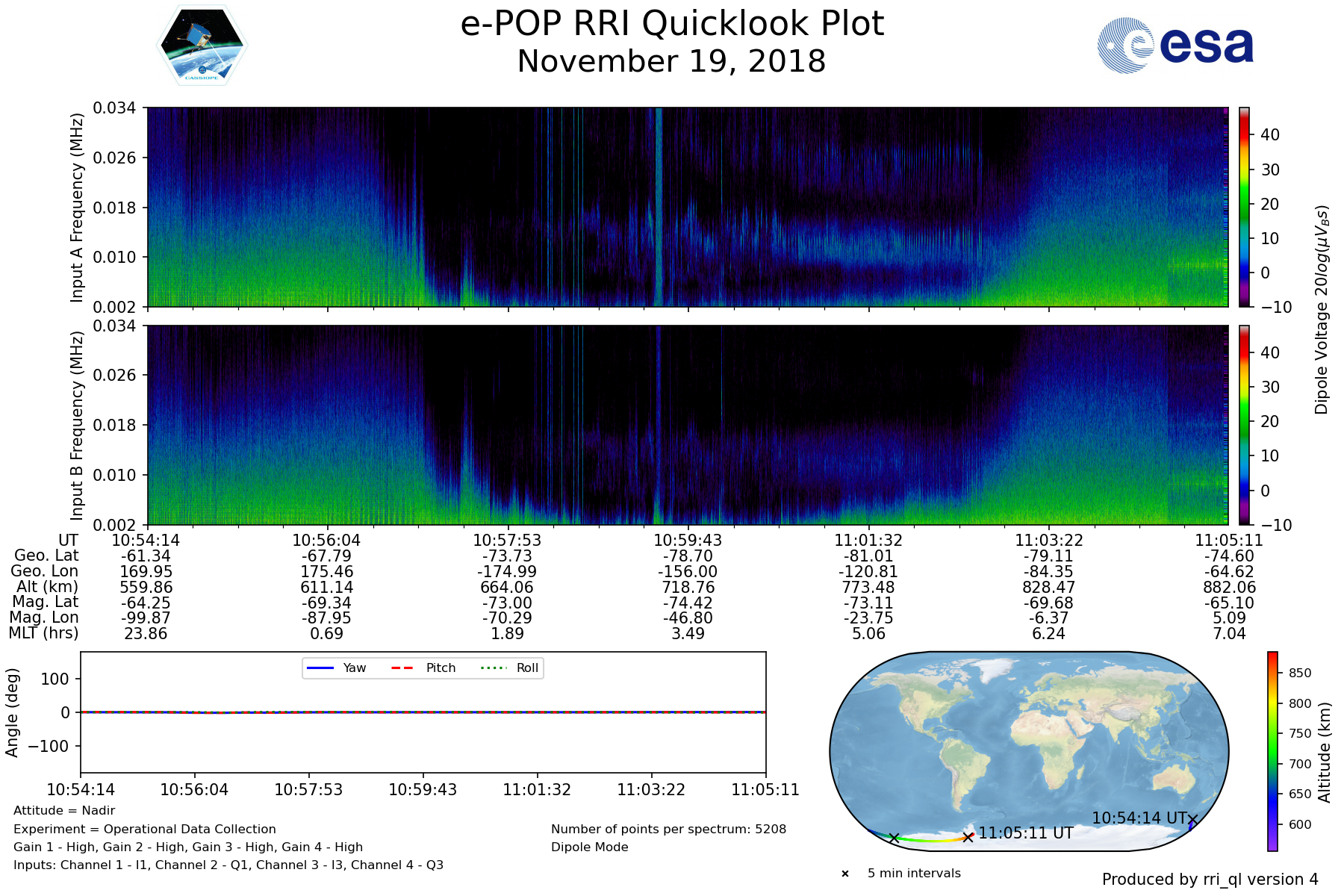This screenshot has height=896, width=1344.
Task: Click the date November 19, 2018
Action: pos(672,61)
